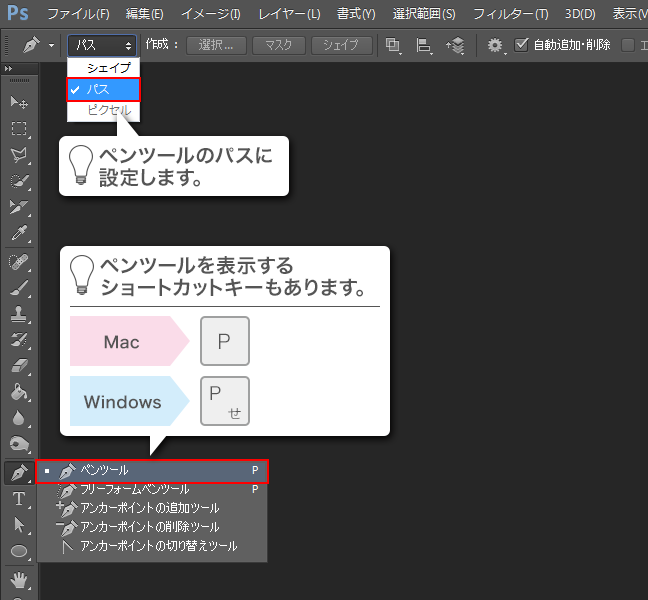Choose the Clone Stamp tool
The width and height of the screenshot is (648, 600).
point(18,314)
